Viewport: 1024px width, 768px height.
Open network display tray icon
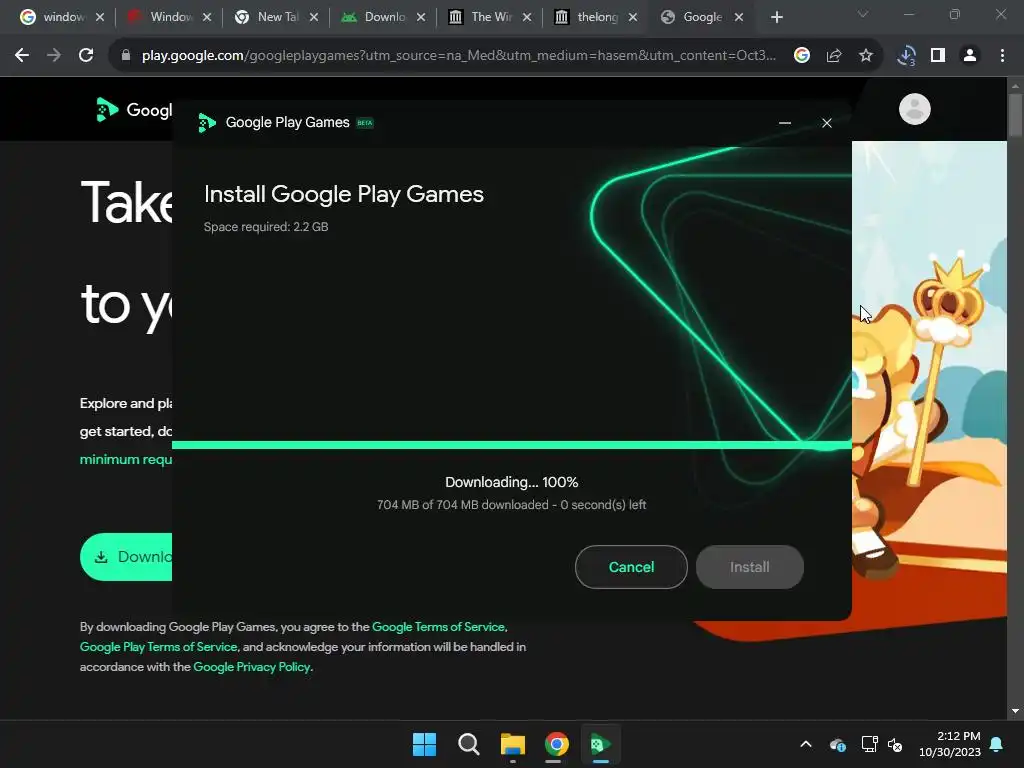(869, 744)
